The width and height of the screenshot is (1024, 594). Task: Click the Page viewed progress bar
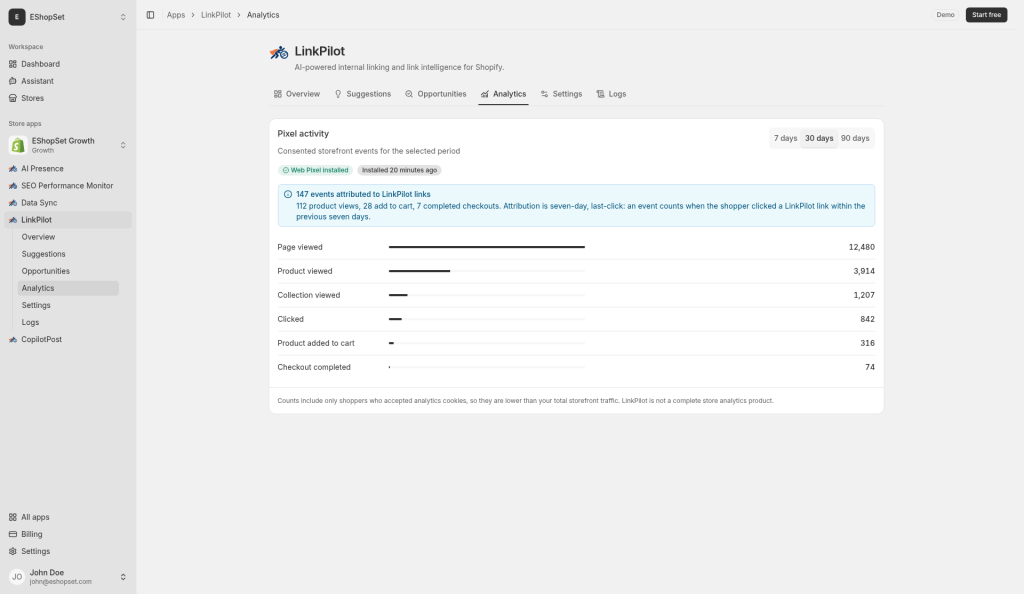[x=487, y=247]
